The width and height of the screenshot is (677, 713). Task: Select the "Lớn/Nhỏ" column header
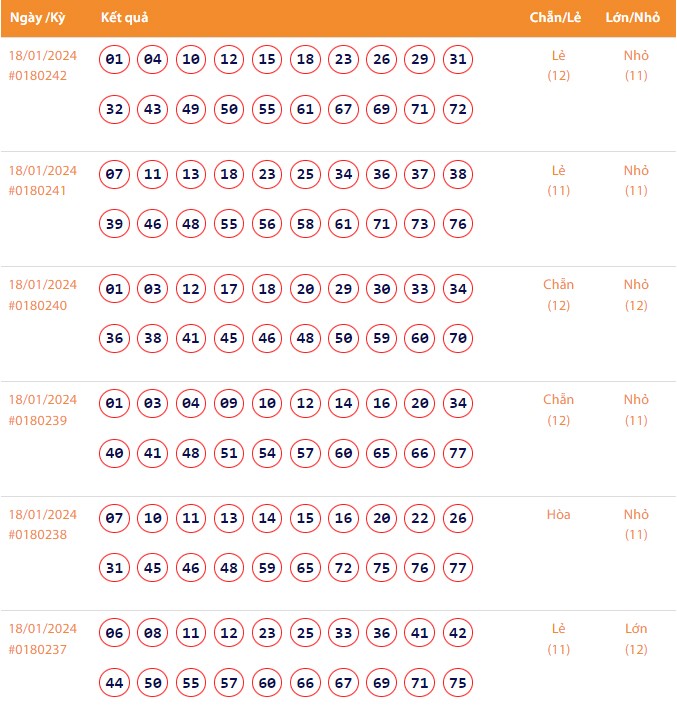tap(633, 18)
